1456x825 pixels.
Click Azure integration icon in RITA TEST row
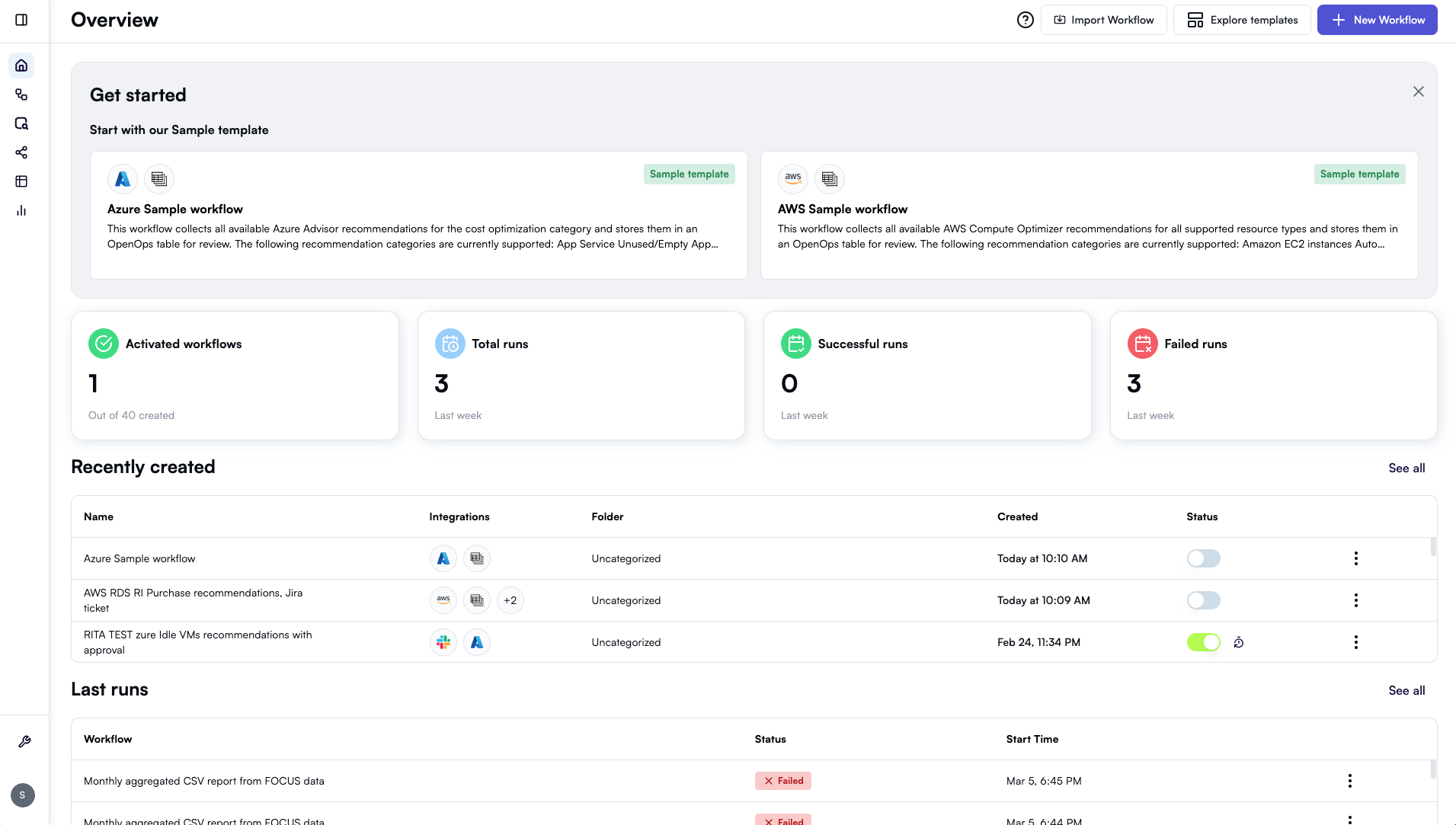(x=477, y=642)
